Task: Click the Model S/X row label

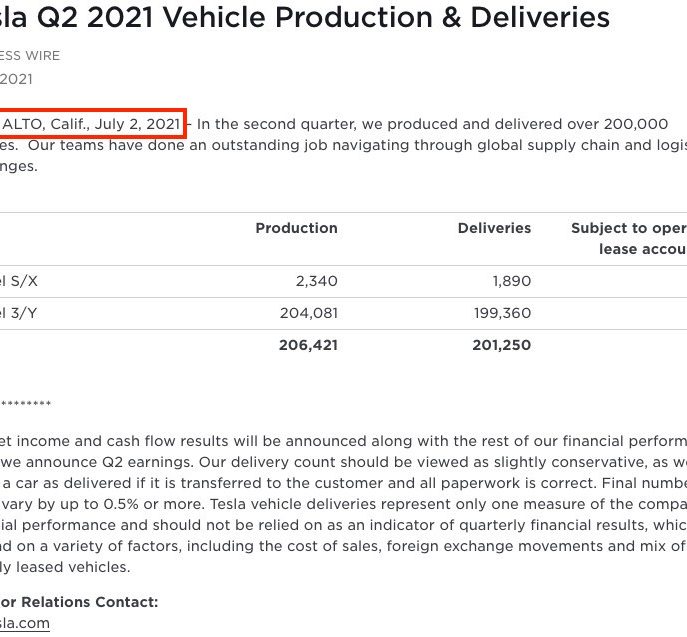Action: (x=18, y=281)
